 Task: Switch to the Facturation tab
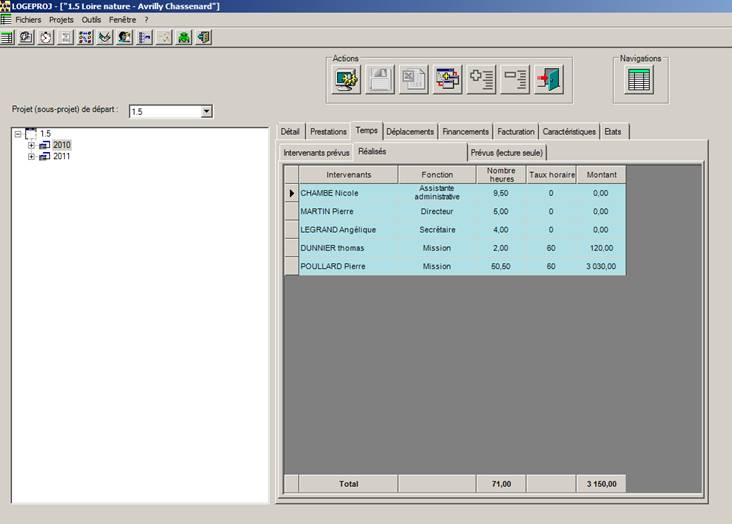pos(516,131)
